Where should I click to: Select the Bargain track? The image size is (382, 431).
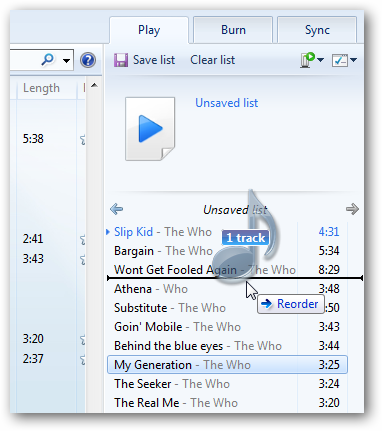(x=227, y=251)
